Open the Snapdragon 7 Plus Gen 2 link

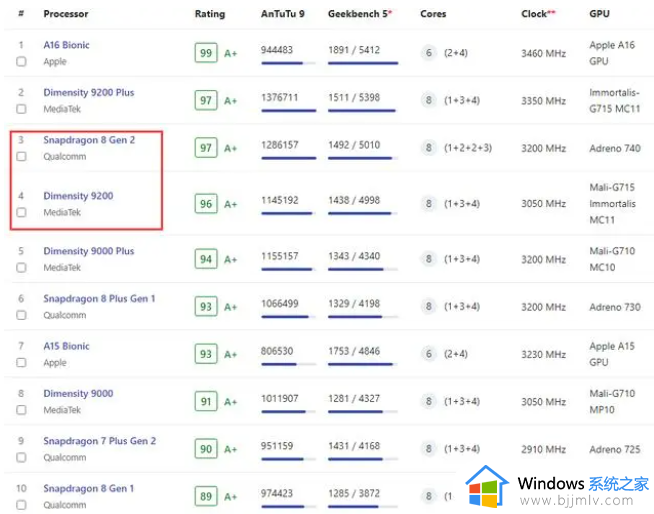coord(100,441)
